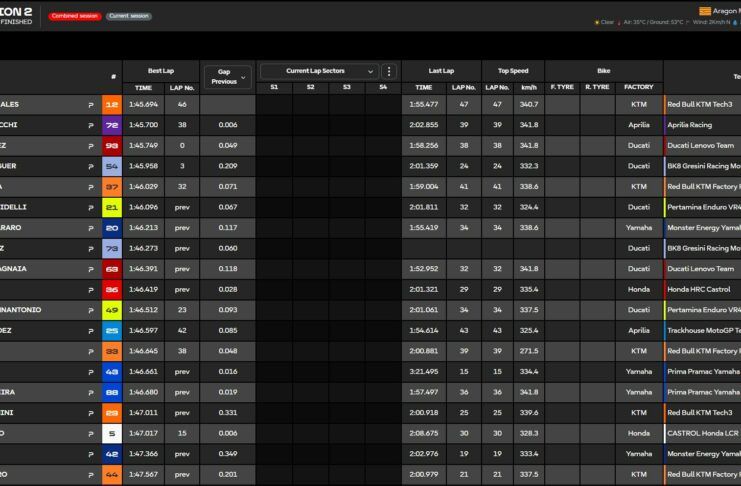
Task: Select rider number 21 yellow badge
Action: (111, 207)
